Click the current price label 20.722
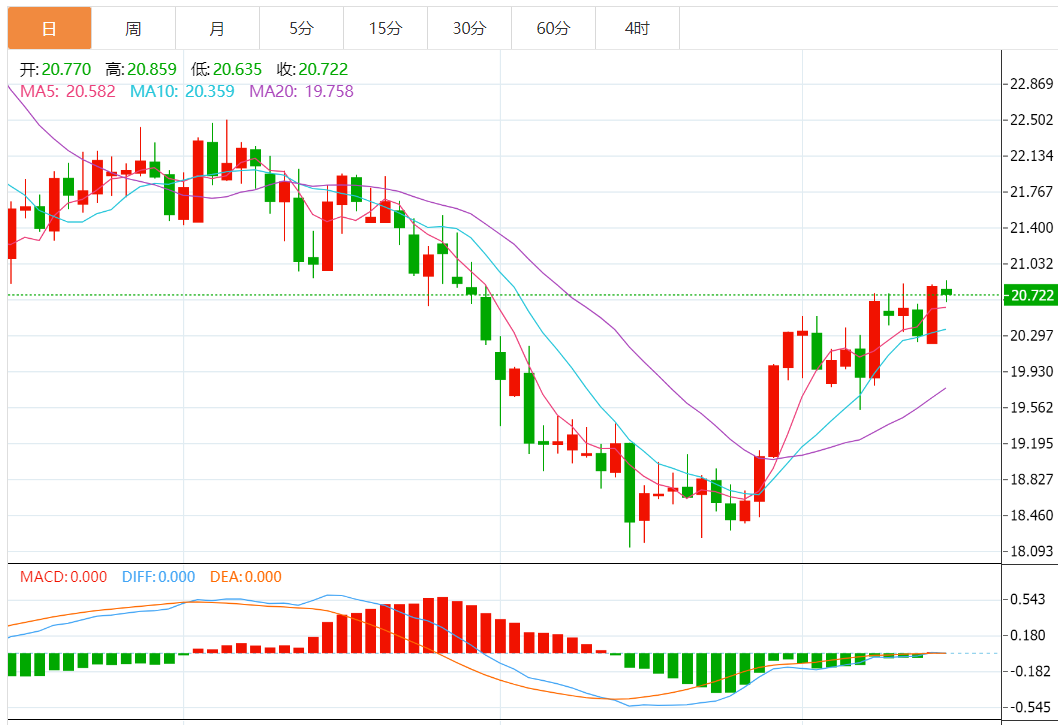Viewport: 1058px width, 725px height. (x=1030, y=295)
